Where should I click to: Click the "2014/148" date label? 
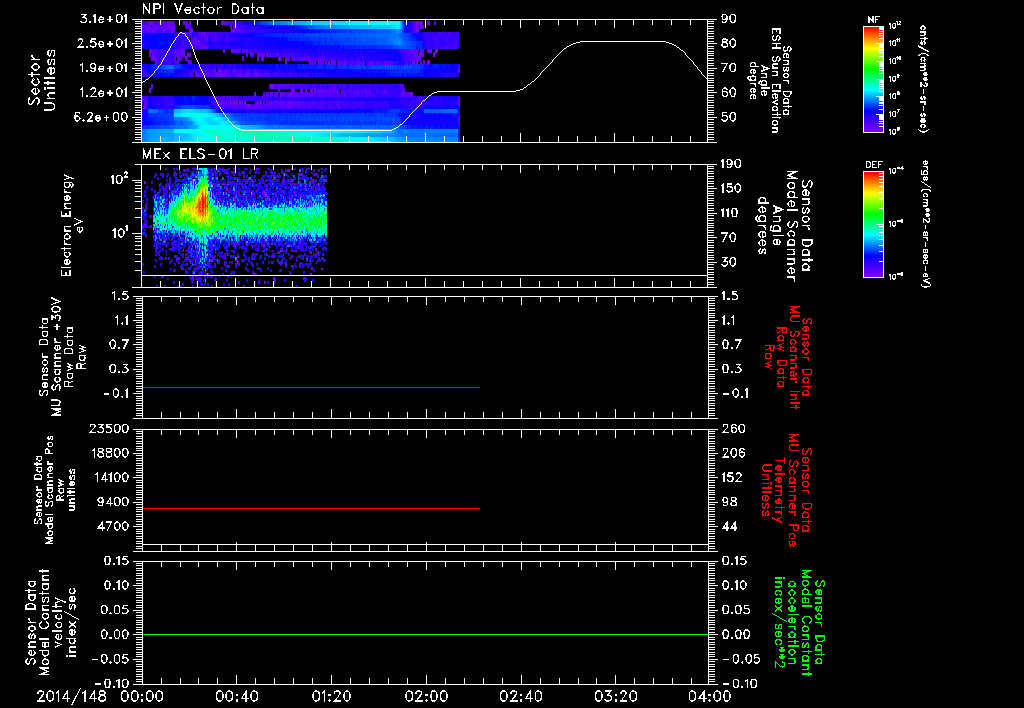click(71, 696)
